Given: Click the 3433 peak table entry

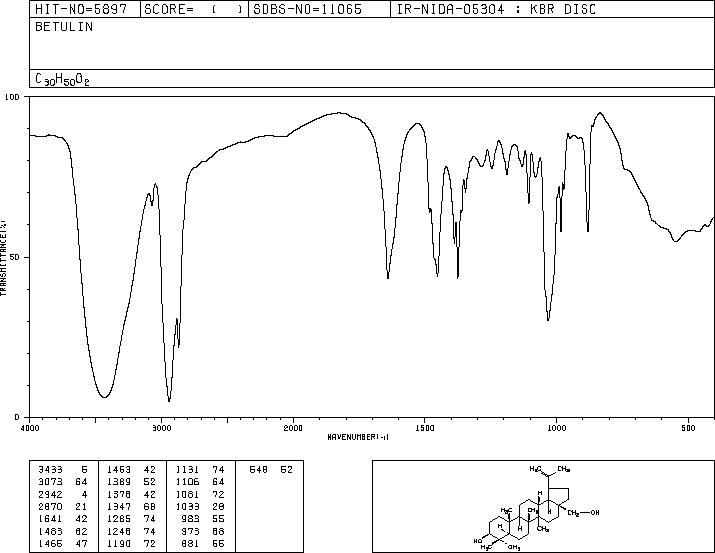Looking at the screenshot, I should pyautogui.click(x=62, y=470).
